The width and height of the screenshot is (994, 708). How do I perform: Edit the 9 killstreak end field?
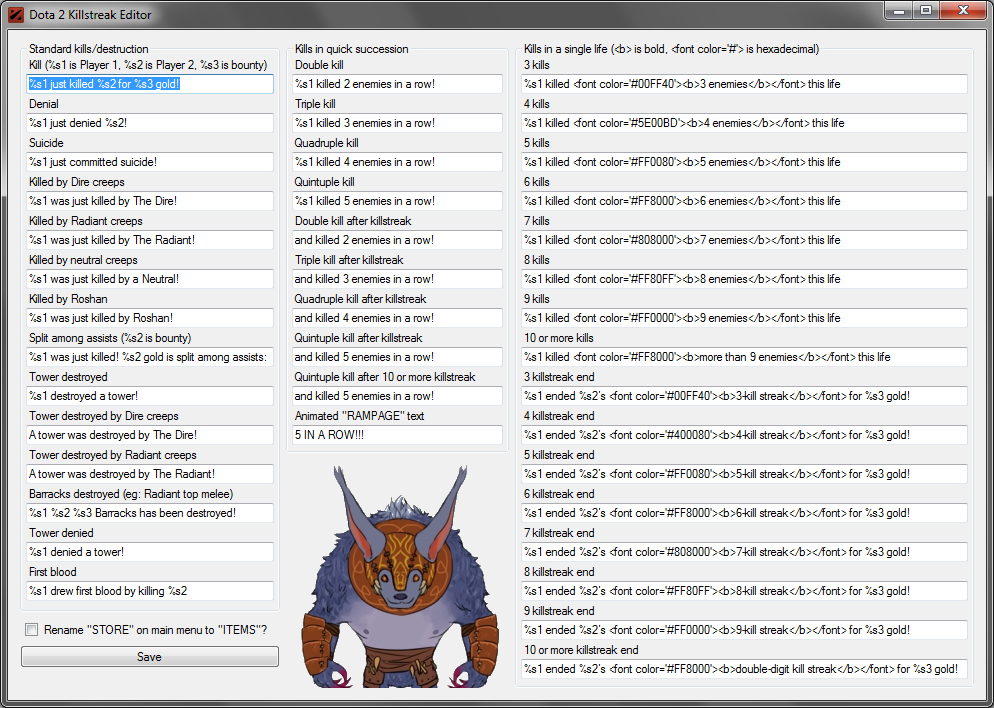pyautogui.click(x=745, y=630)
